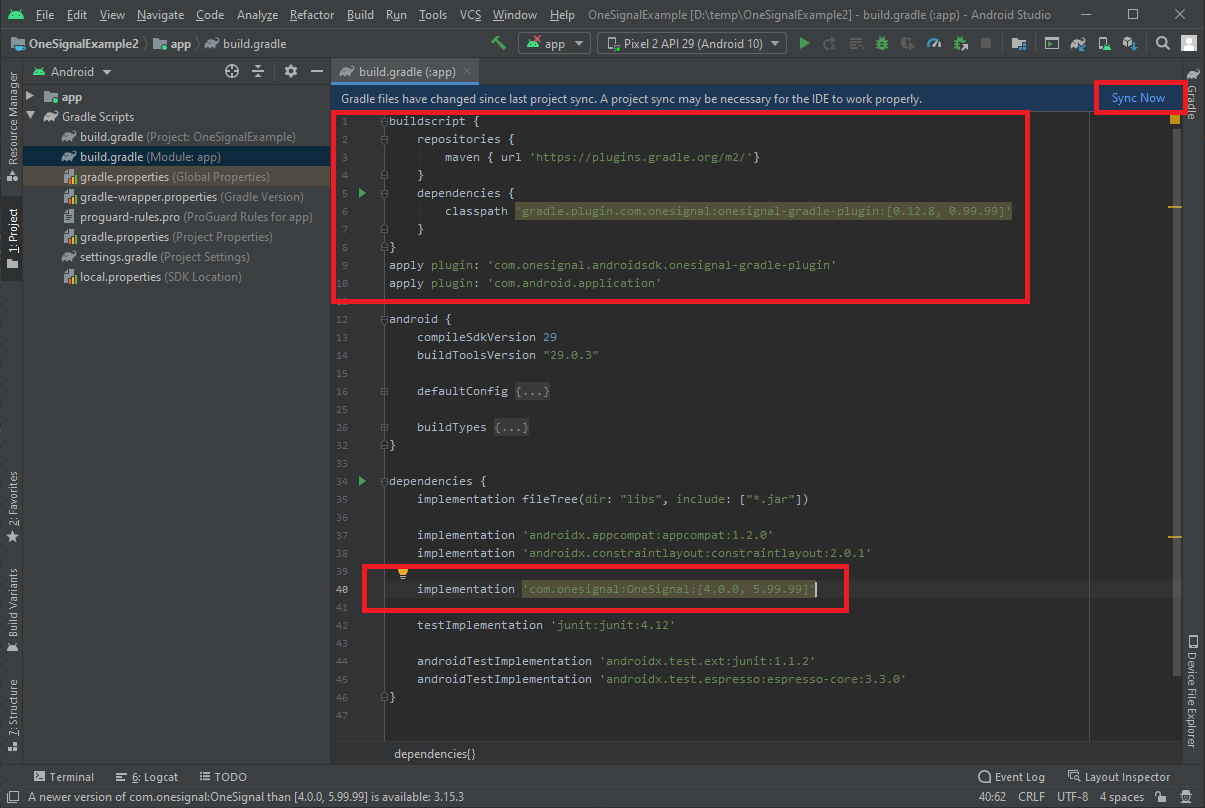
Task: Click the user account avatar icon
Action: click(1188, 43)
